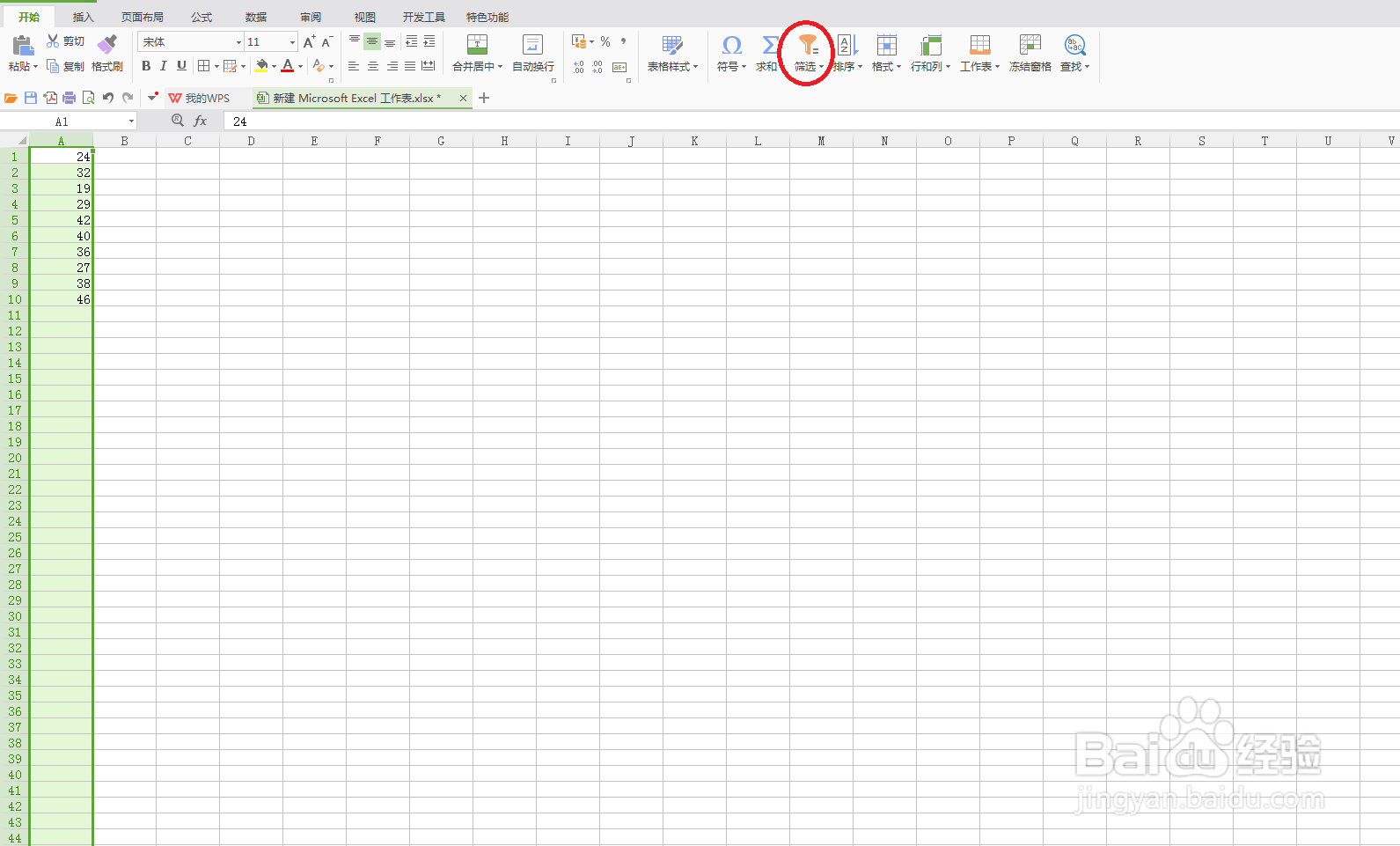Open the Paste (粘贴) dropdown arrow

pos(35,67)
